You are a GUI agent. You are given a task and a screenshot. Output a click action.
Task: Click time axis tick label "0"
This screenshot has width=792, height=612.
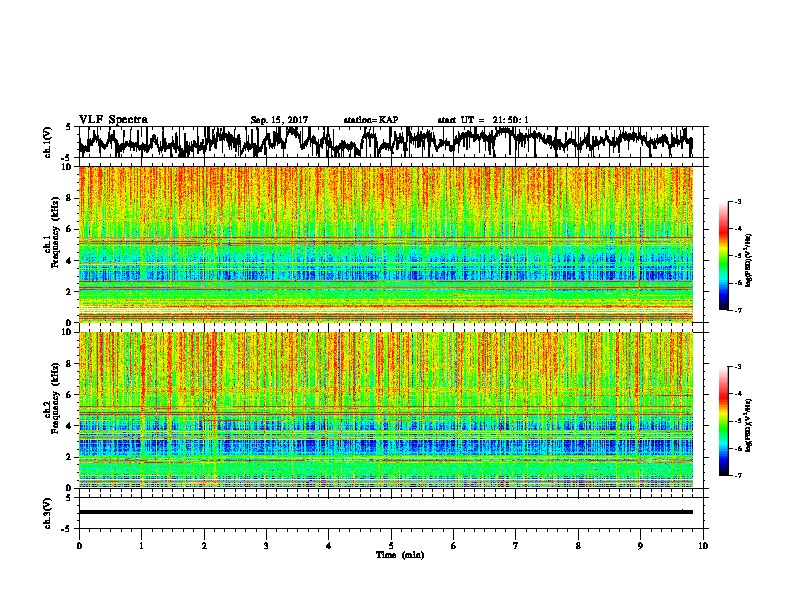coord(79,546)
